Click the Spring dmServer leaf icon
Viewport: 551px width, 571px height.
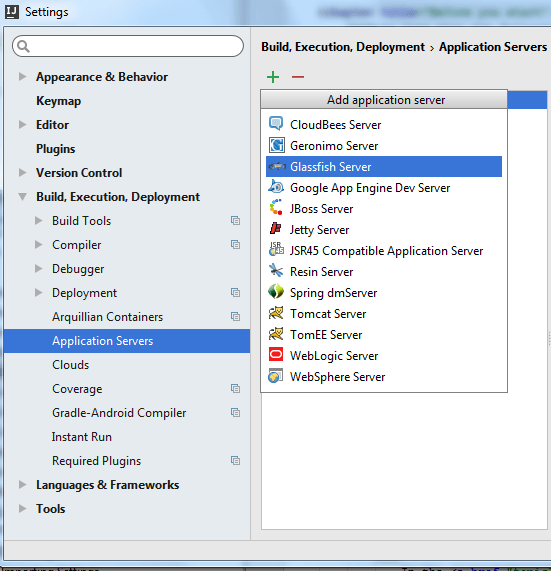[276, 291]
